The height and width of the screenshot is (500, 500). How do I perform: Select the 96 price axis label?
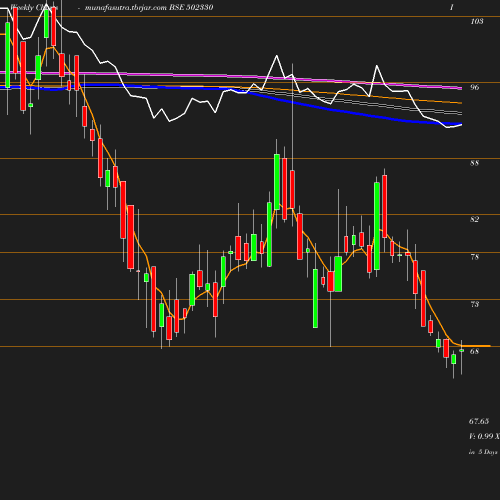475,87
